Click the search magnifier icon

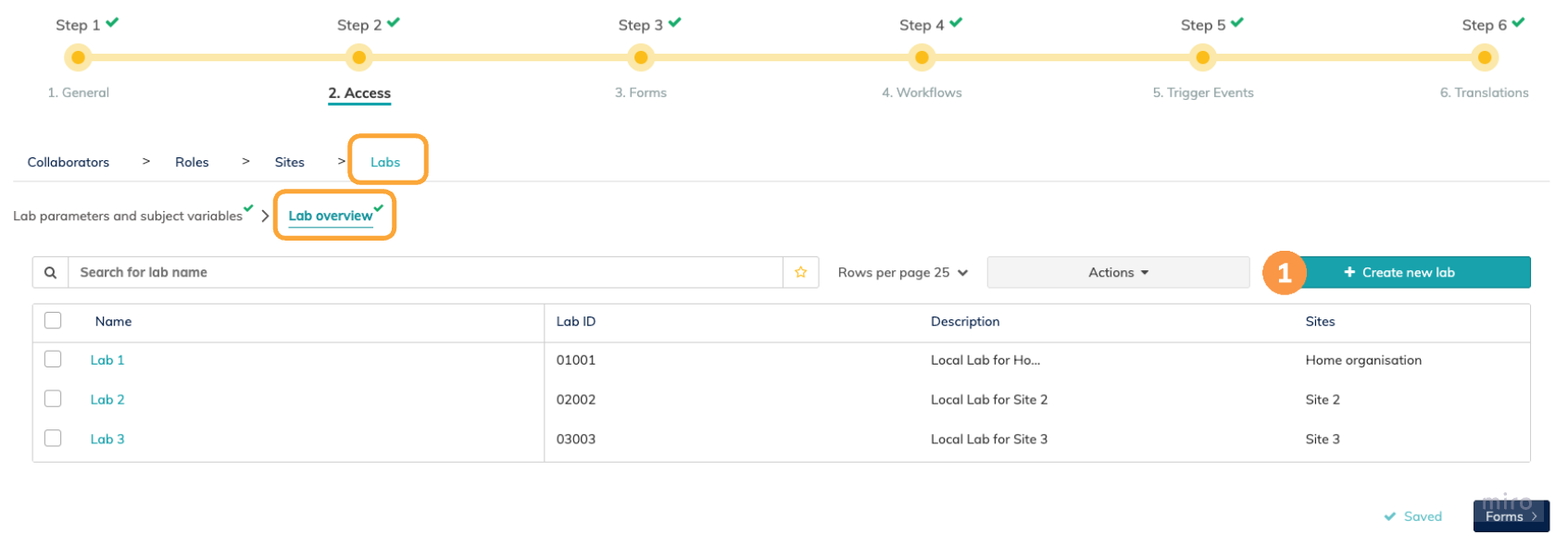(51, 273)
